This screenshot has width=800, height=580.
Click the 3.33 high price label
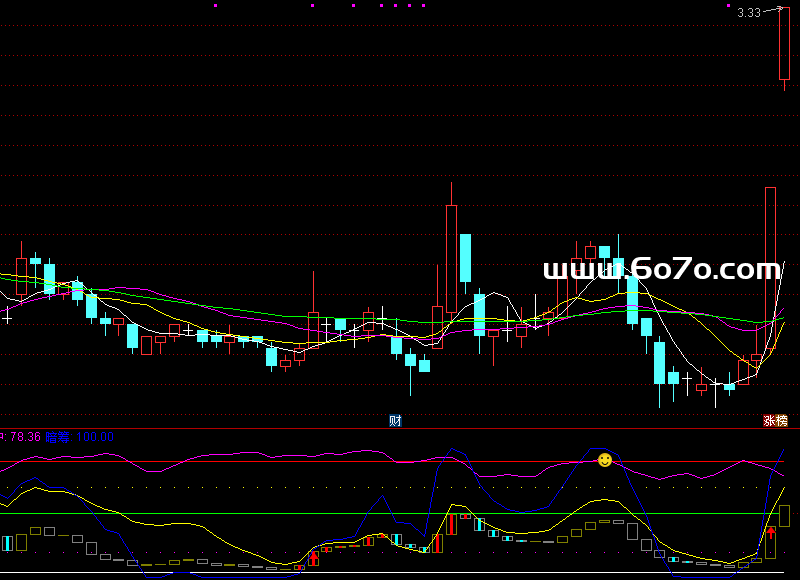click(748, 13)
